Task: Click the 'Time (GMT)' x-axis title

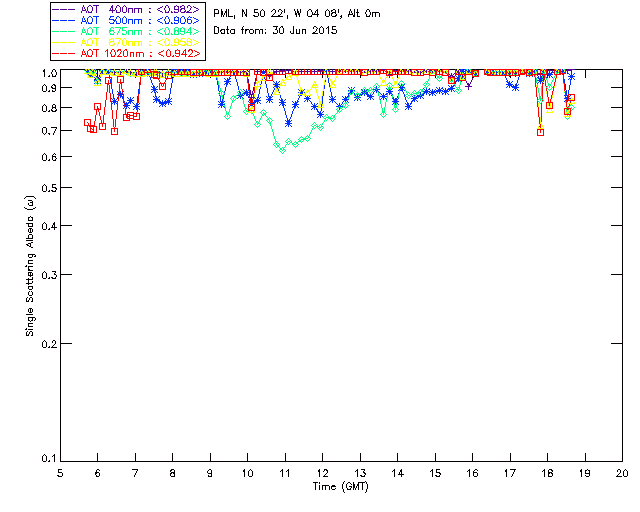Action: (x=340, y=487)
